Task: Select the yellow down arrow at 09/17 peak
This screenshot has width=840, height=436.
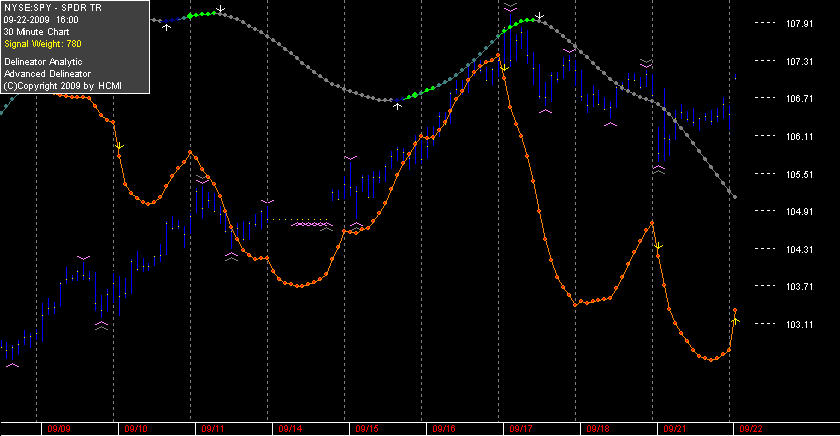Action: click(x=504, y=67)
